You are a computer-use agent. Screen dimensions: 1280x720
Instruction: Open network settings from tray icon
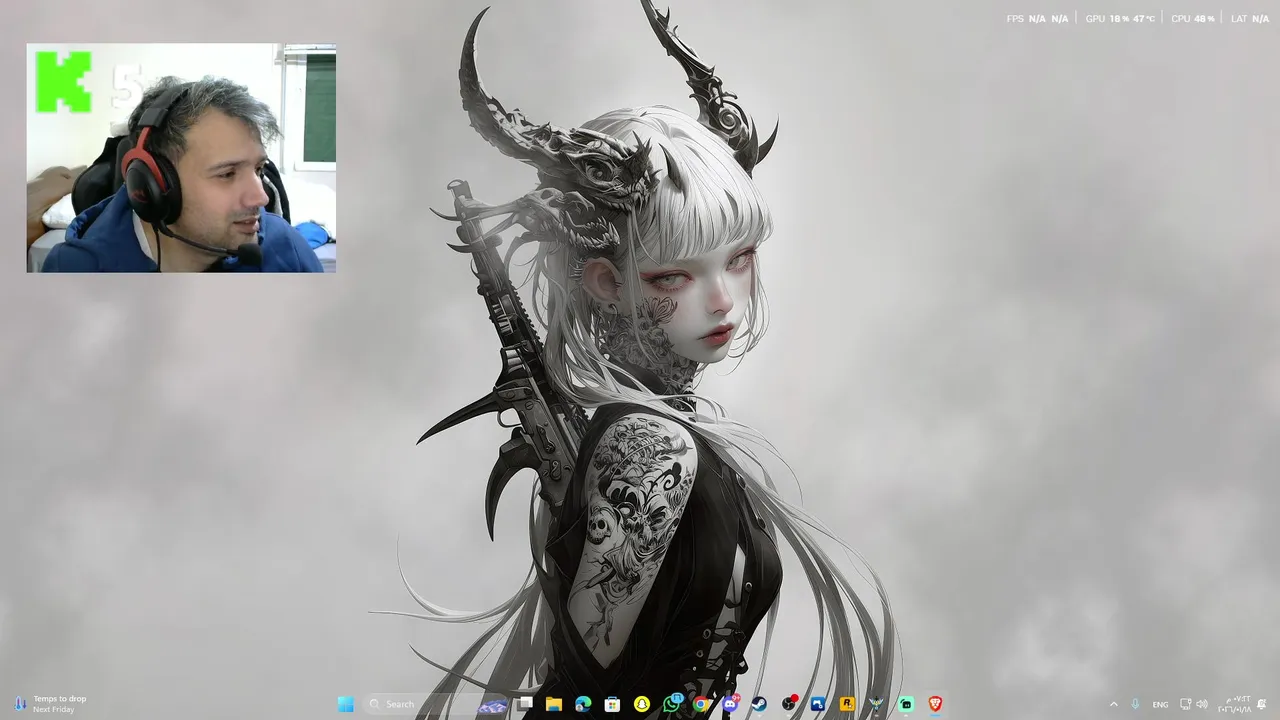coord(1186,704)
